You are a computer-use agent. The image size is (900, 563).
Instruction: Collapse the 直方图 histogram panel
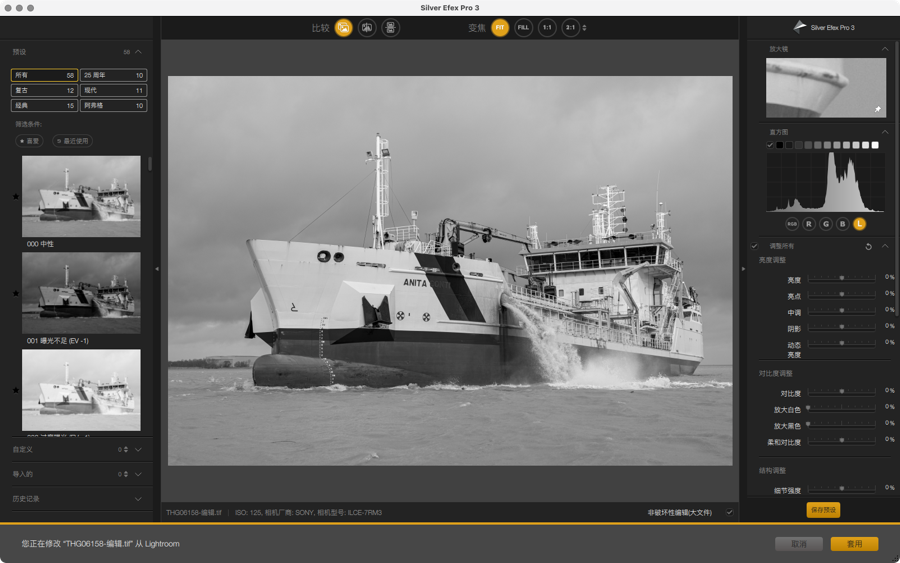pos(885,132)
